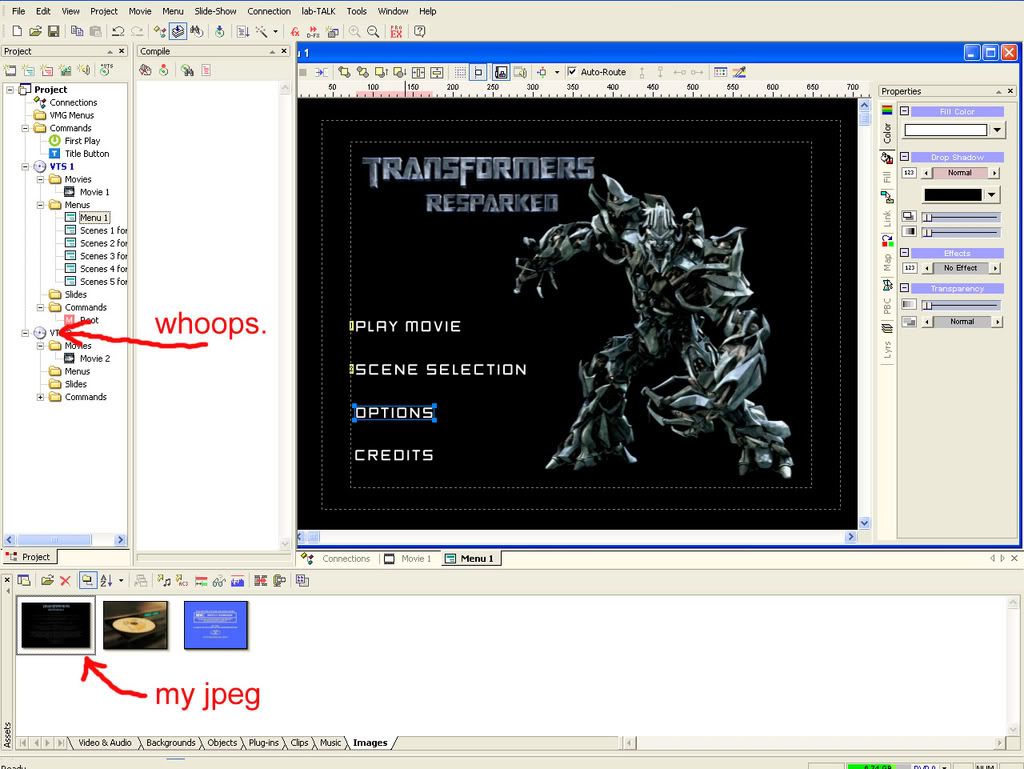The width and height of the screenshot is (1024, 769).
Task: Click the Copy icon in main toolbar
Action: pos(76,31)
